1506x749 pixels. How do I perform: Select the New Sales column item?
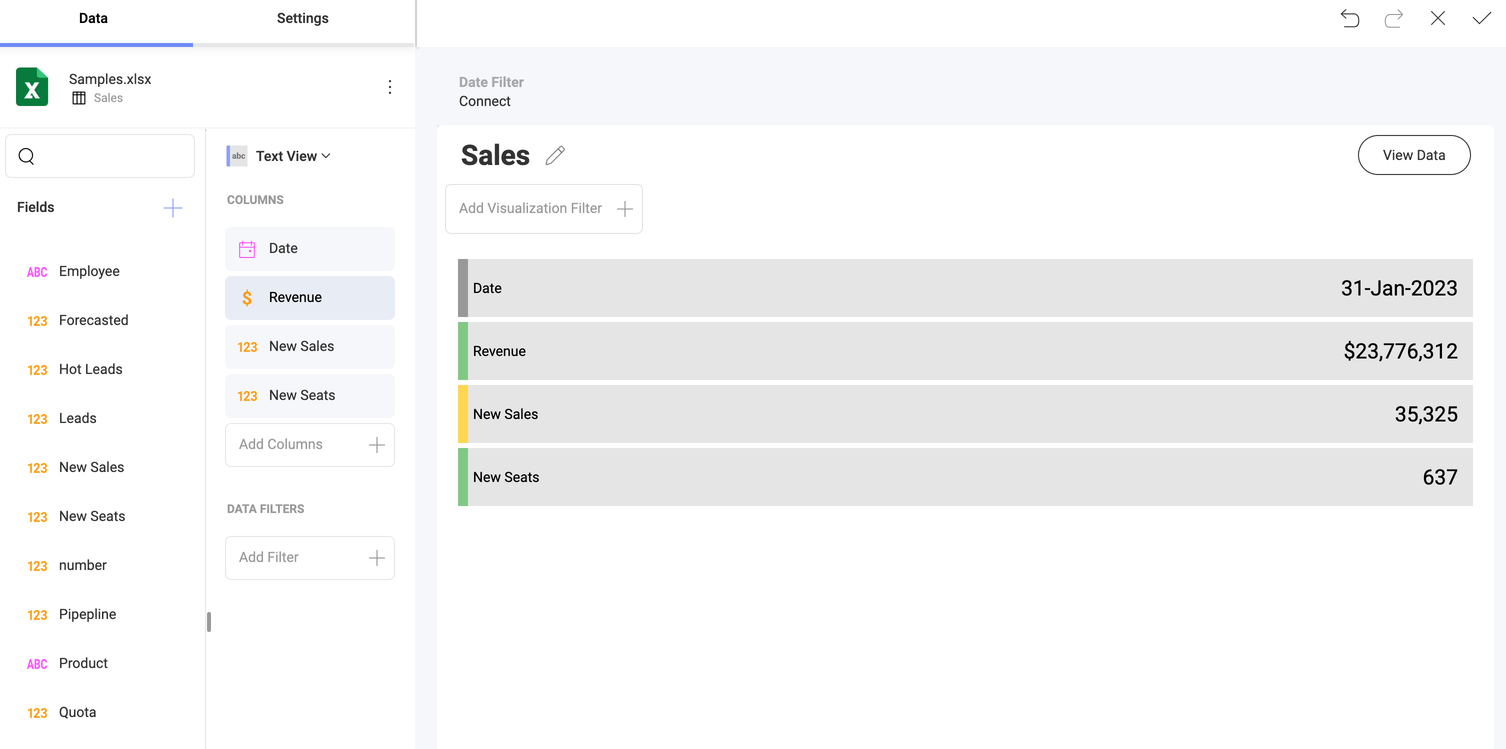310,347
